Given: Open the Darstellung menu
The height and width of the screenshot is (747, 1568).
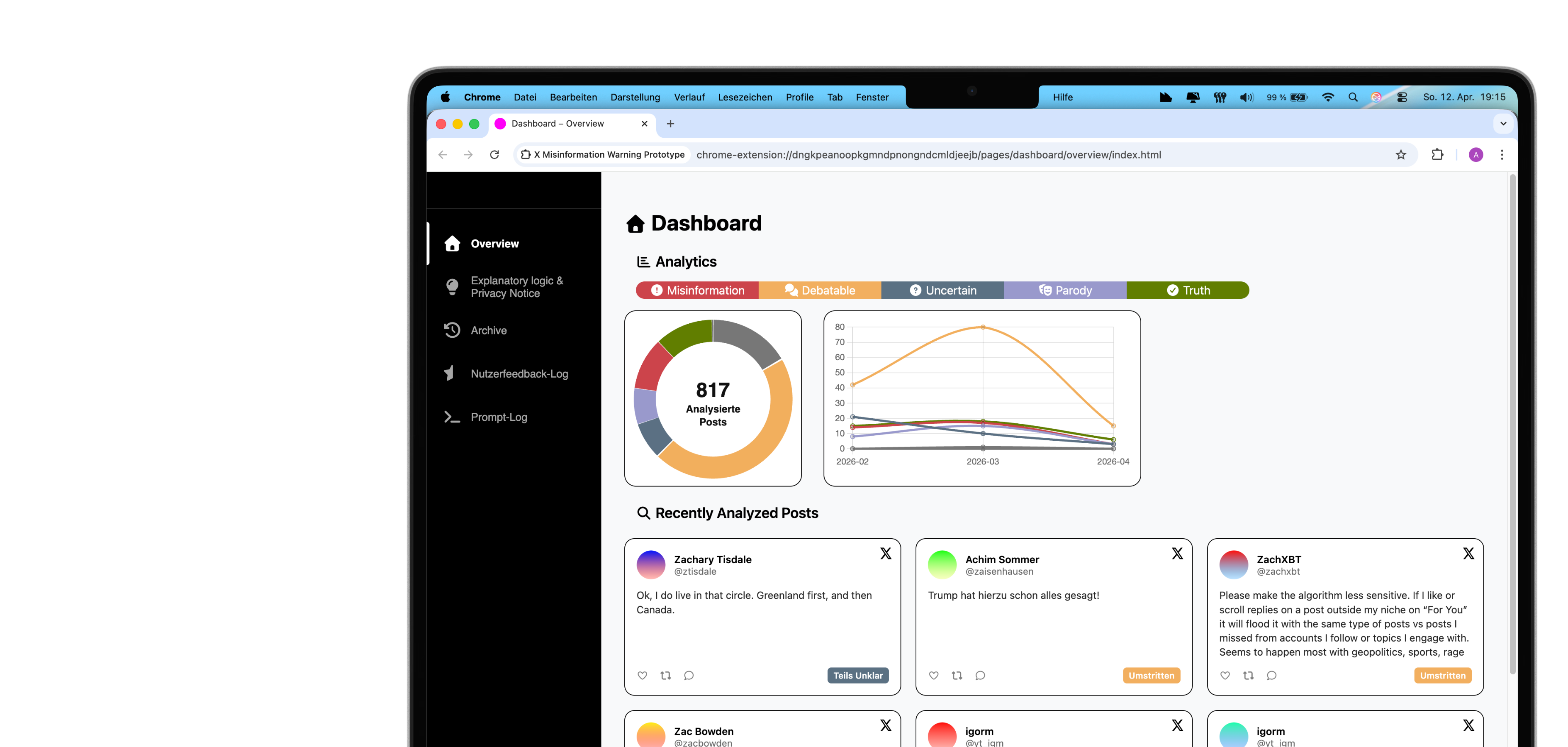Looking at the screenshot, I should click(635, 97).
